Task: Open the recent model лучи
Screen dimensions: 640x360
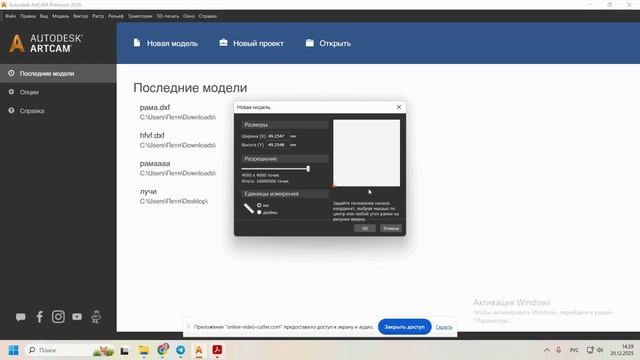Action: (174, 196)
